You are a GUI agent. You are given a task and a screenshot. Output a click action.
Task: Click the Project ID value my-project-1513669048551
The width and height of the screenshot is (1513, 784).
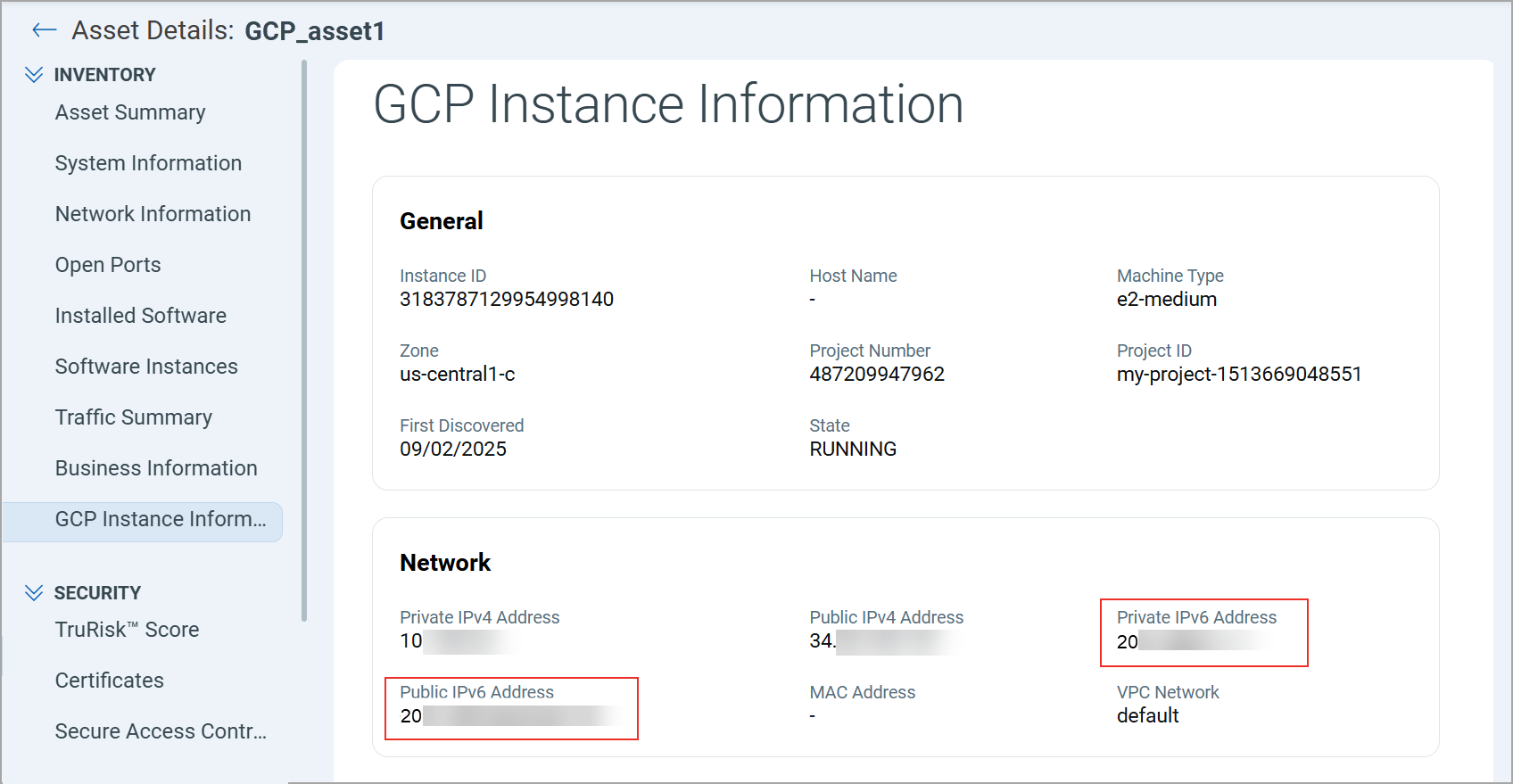tap(1239, 375)
